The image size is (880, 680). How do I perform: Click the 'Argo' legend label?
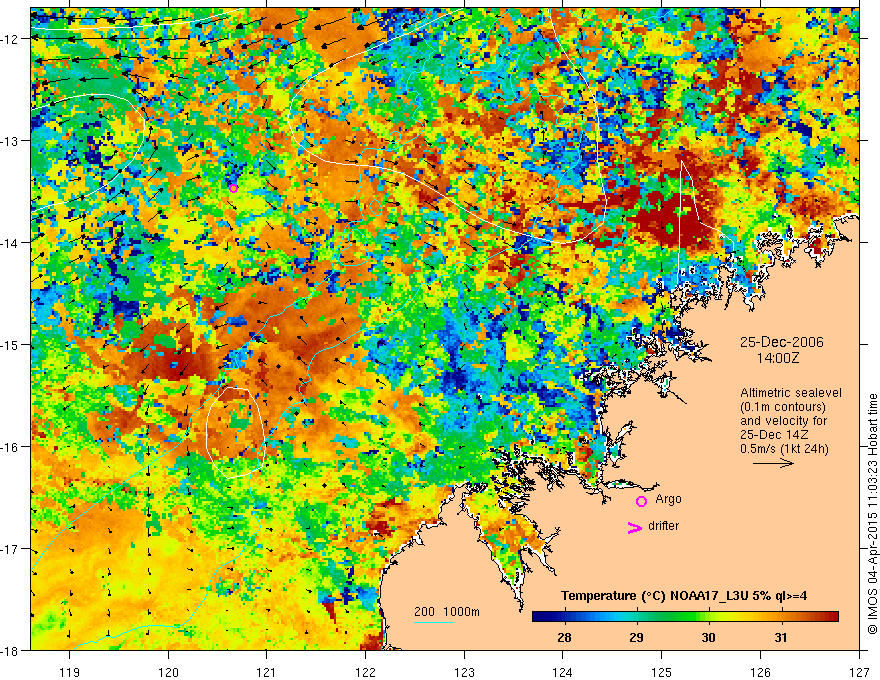point(668,499)
